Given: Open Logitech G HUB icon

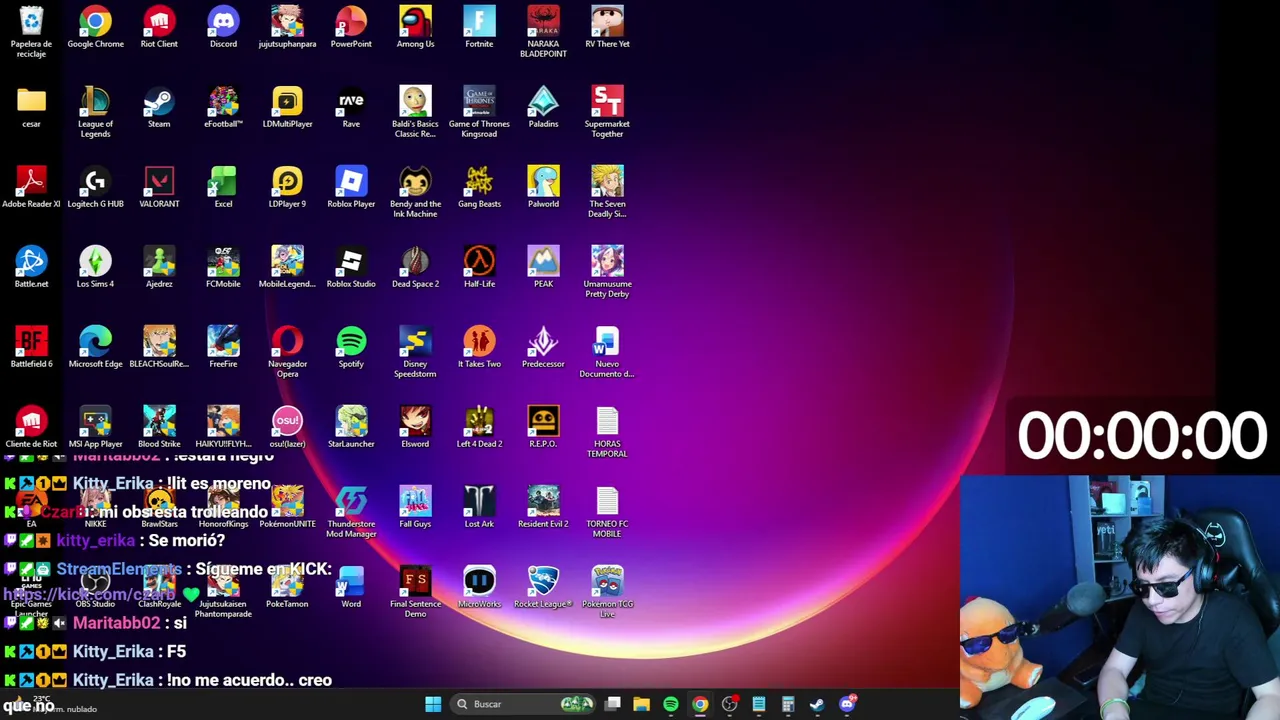Looking at the screenshot, I should coord(95,187).
